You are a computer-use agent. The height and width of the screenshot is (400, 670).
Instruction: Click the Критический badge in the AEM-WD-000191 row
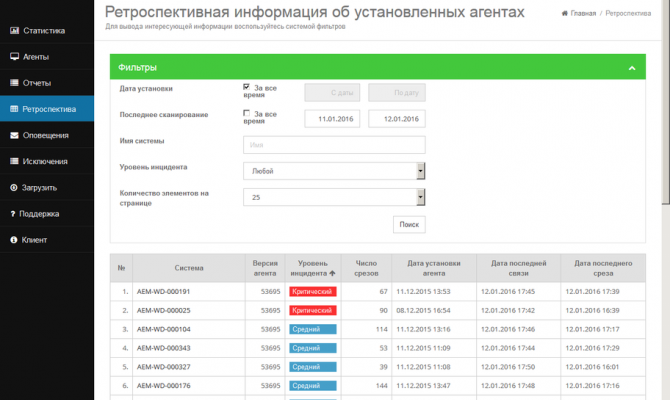pyautogui.click(x=313, y=291)
